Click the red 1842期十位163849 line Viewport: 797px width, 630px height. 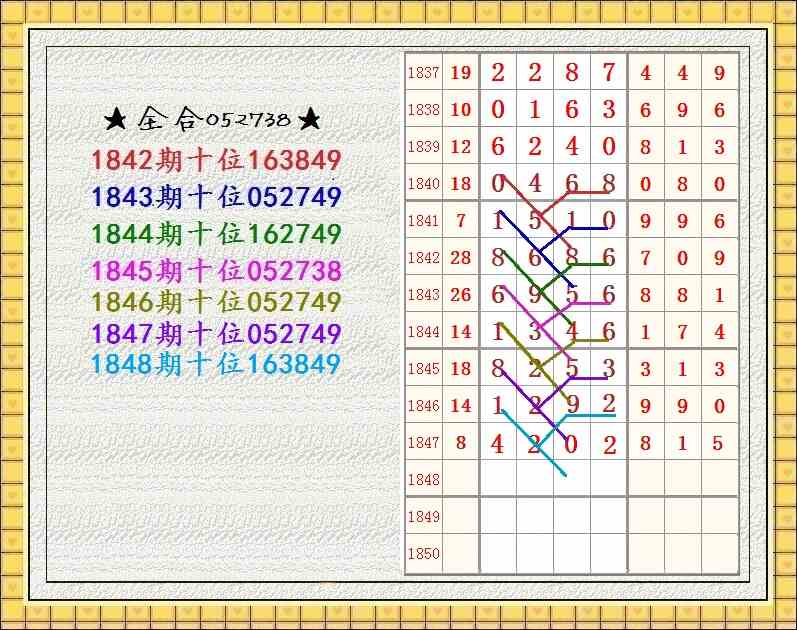point(216,160)
